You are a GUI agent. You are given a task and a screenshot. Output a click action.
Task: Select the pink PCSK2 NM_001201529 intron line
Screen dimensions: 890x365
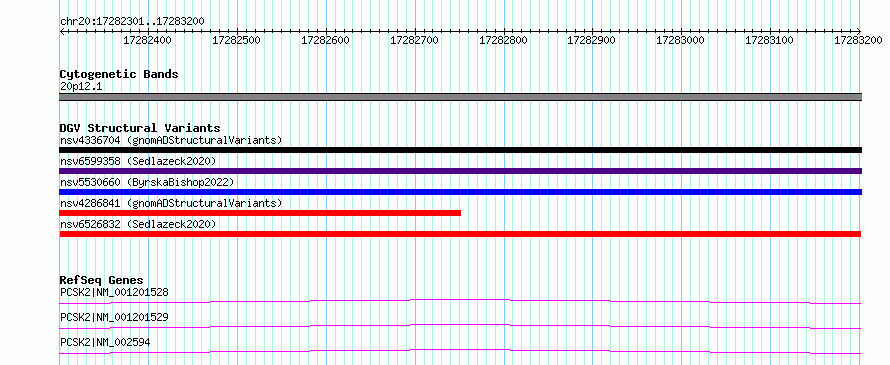(460, 326)
